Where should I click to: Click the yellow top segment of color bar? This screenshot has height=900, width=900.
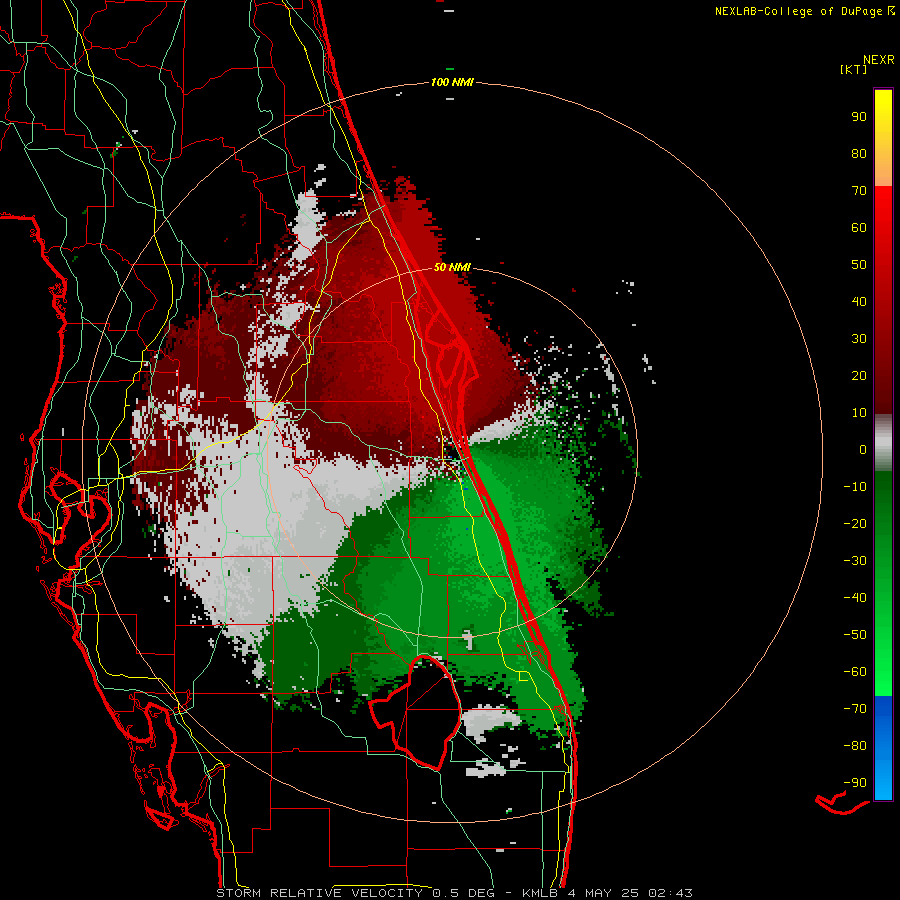click(x=883, y=138)
